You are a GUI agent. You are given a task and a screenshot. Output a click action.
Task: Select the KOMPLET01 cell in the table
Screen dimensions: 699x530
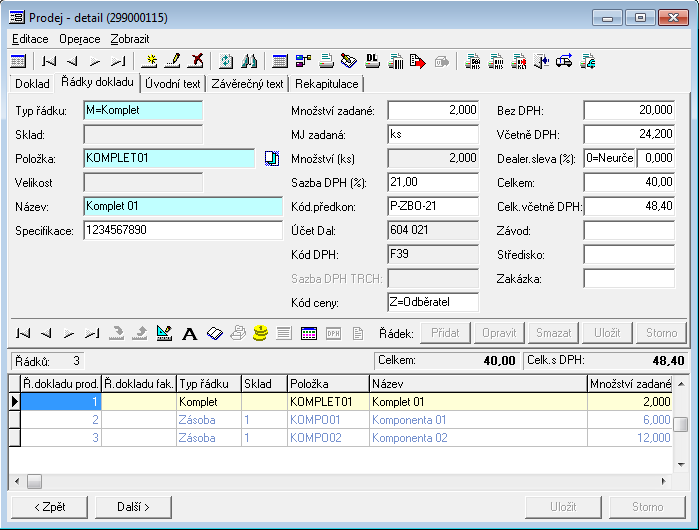(328, 402)
